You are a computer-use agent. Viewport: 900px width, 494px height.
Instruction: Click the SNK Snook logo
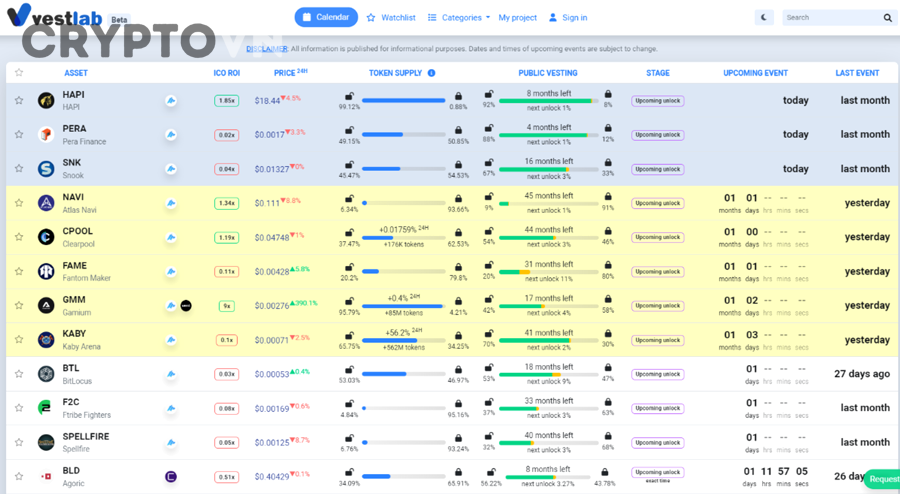tap(46, 169)
